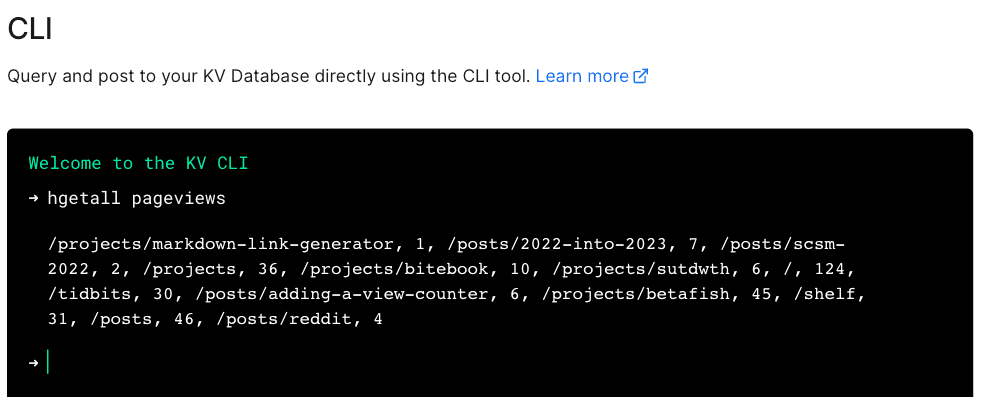Click the /posts/2022-into-2023 key in output

[x=561, y=244]
